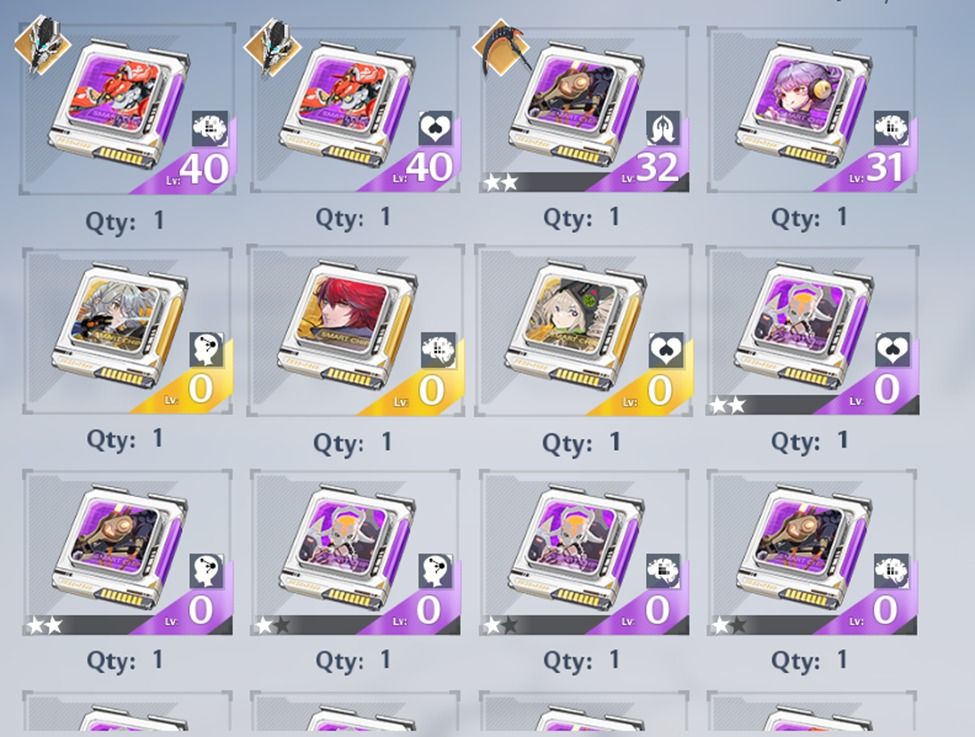Select the last third-row one-star chip
This screenshot has height=737, width=975.
pyautogui.click(x=812, y=552)
